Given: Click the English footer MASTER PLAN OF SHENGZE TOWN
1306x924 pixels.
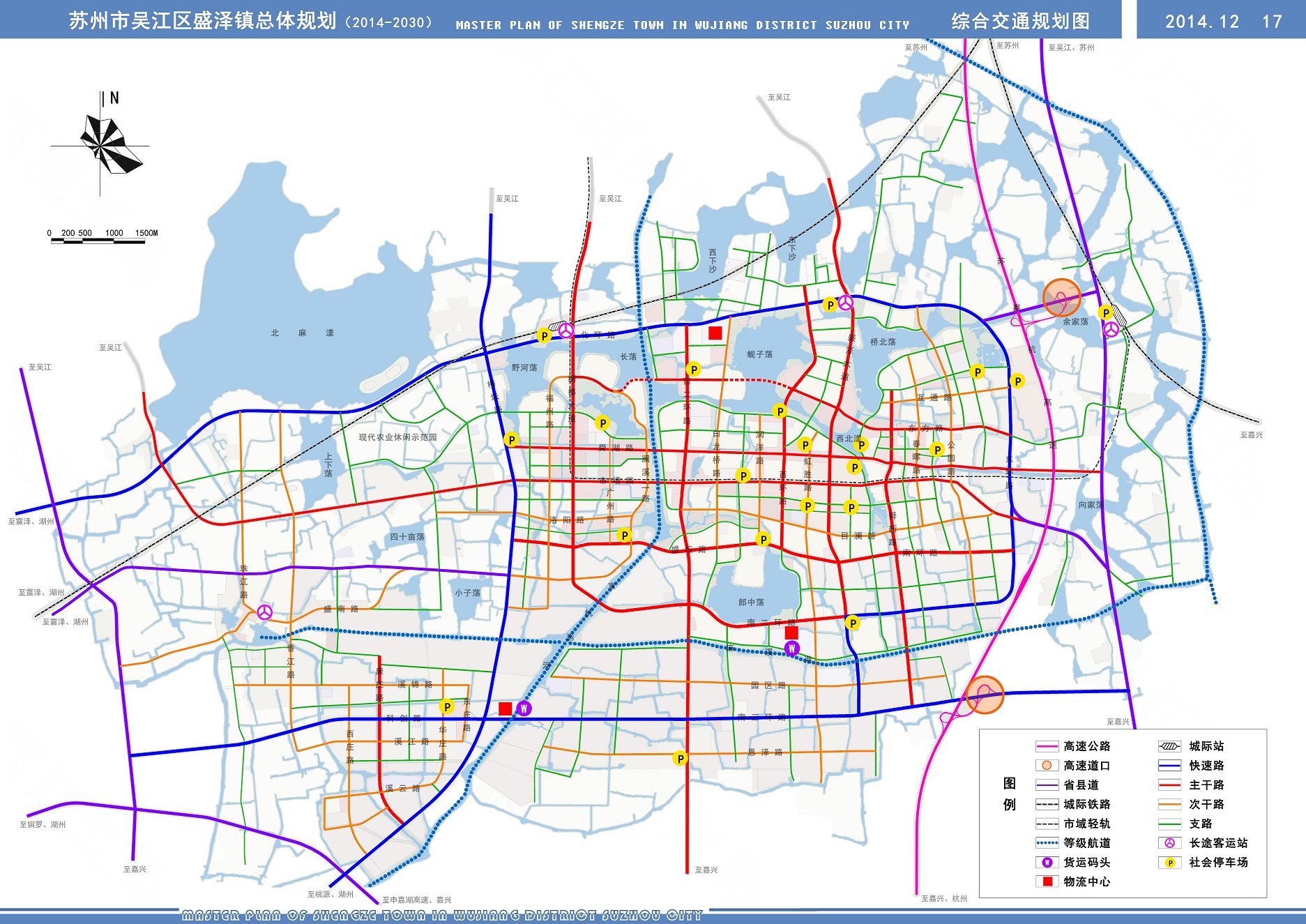Looking at the screenshot, I should 442,915.
